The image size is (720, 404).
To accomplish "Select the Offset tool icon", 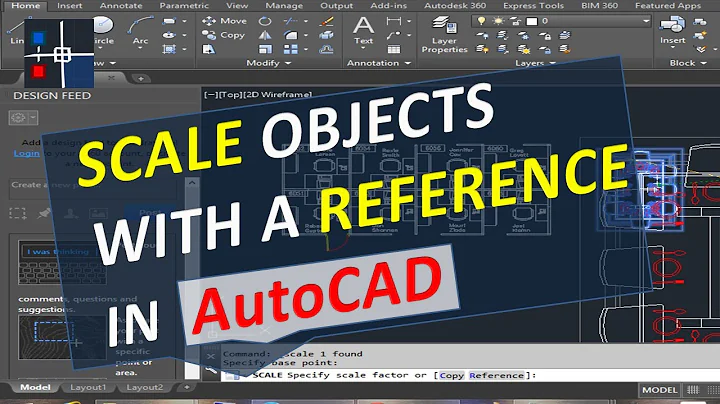I will click(326, 49).
